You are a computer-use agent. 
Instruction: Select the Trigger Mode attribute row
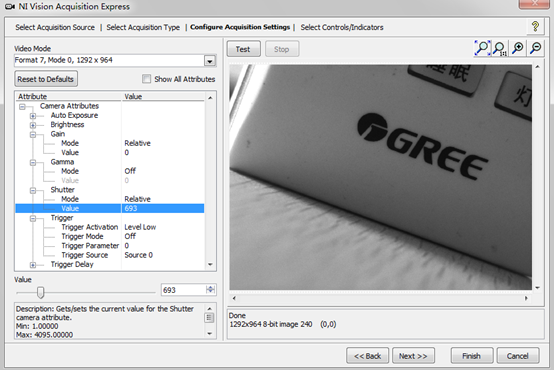point(110,236)
